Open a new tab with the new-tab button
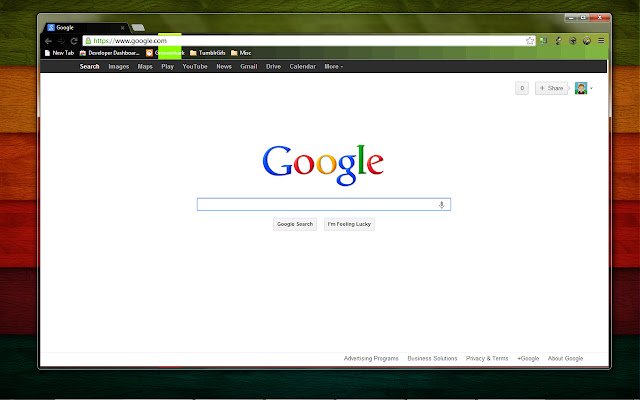Screen dimensions: 640x400 138,27
